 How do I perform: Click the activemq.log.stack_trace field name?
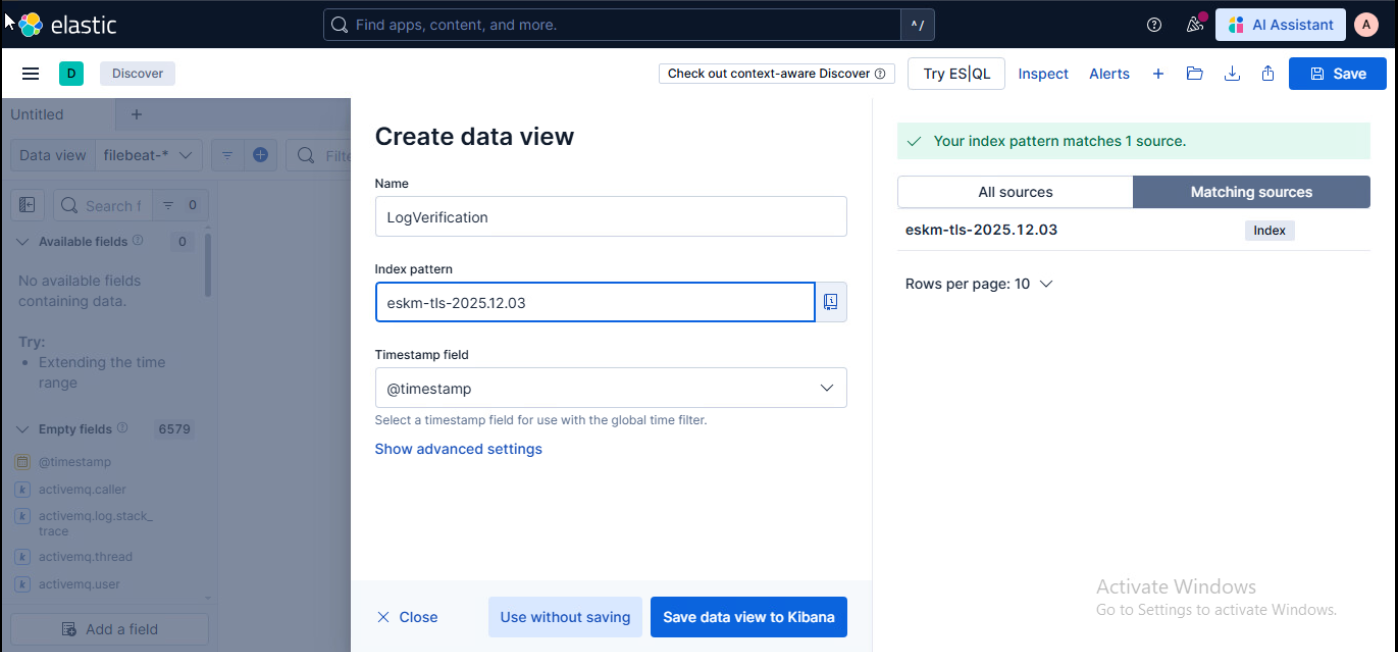pyautogui.click(x=96, y=523)
